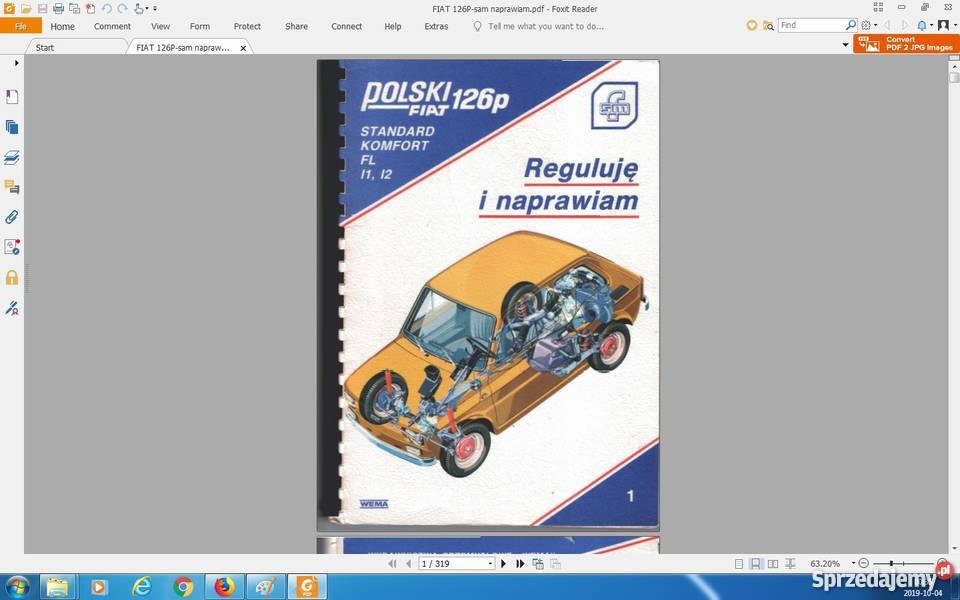Open the File menu
This screenshot has width=960, height=600.
[x=21, y=26]
